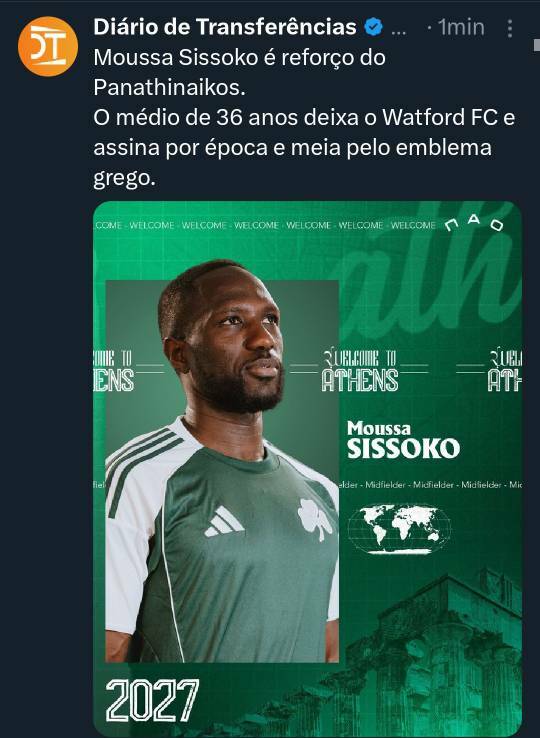540x738 pixels.
Task: Open the Diário de Transferências profile avatar
Action: pyautogui.click(x=48, y=46)
